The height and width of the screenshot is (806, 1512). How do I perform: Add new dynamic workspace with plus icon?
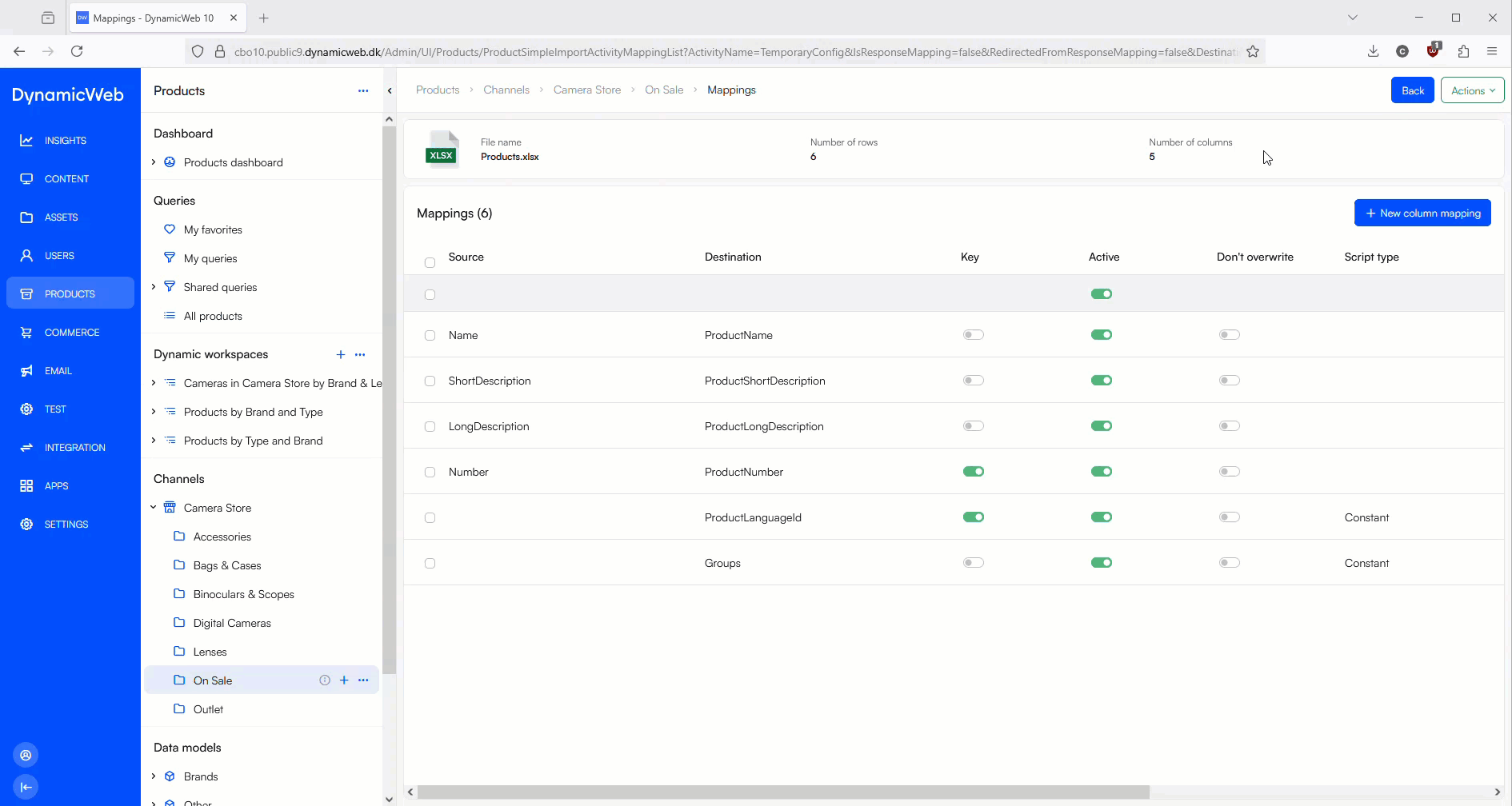pos(341,354)
